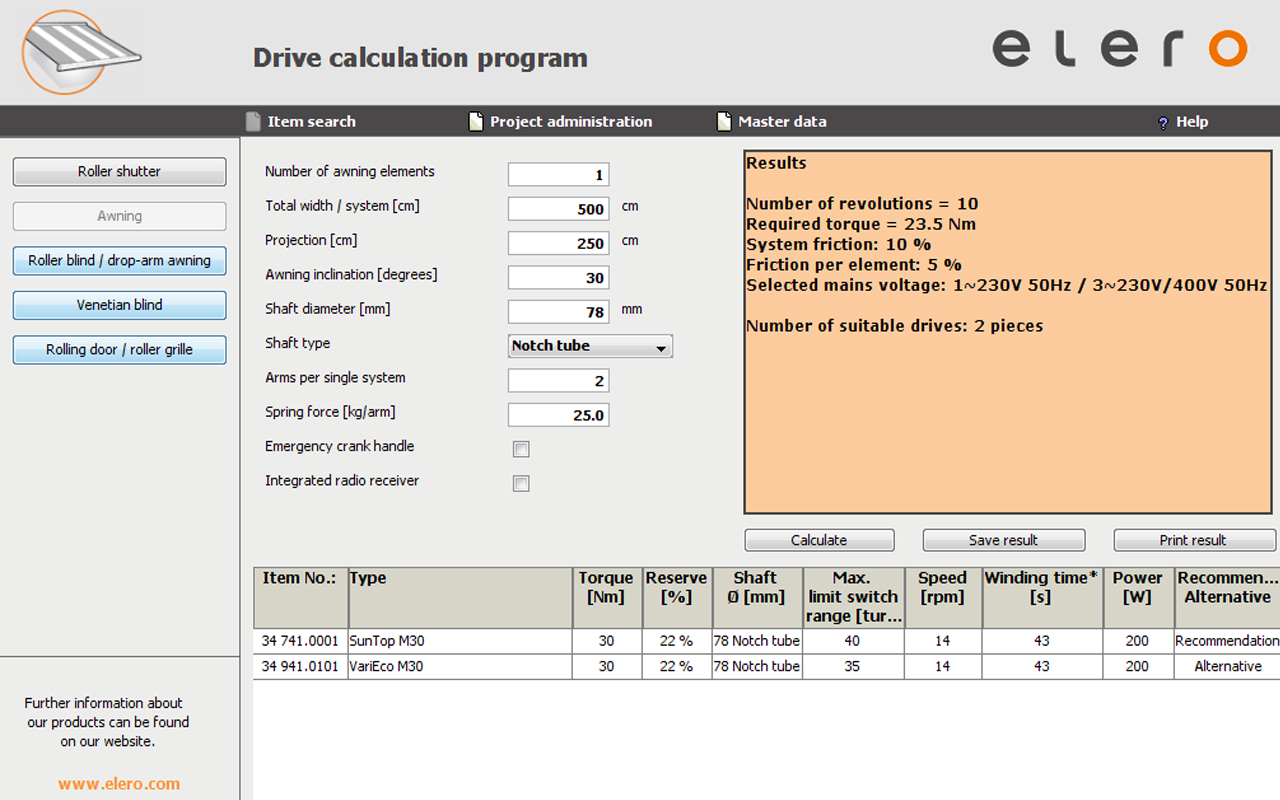The image size is (1280, 800).
Task: Click the elero brand logo
Action: coord(1120,48)
